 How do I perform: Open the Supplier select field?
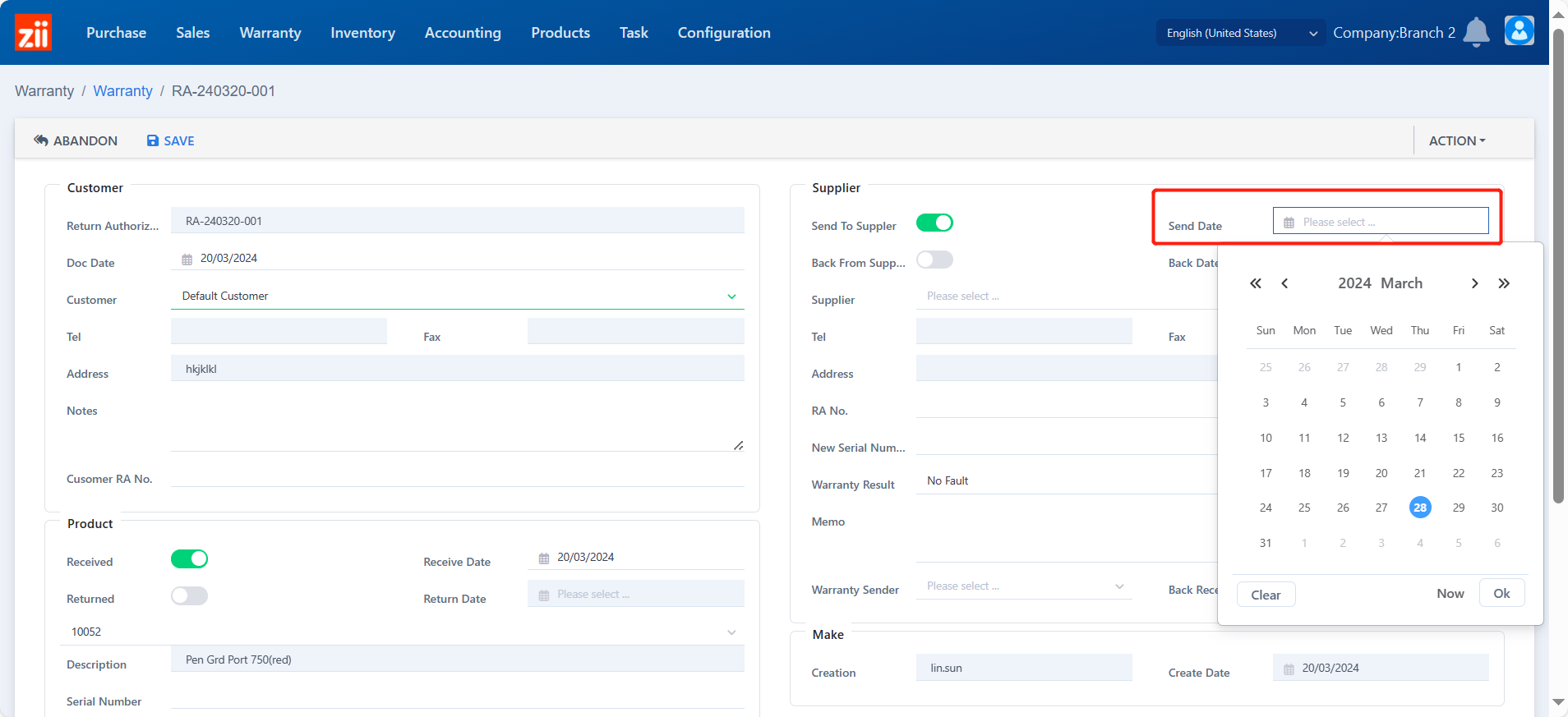tap(1066, 296)
